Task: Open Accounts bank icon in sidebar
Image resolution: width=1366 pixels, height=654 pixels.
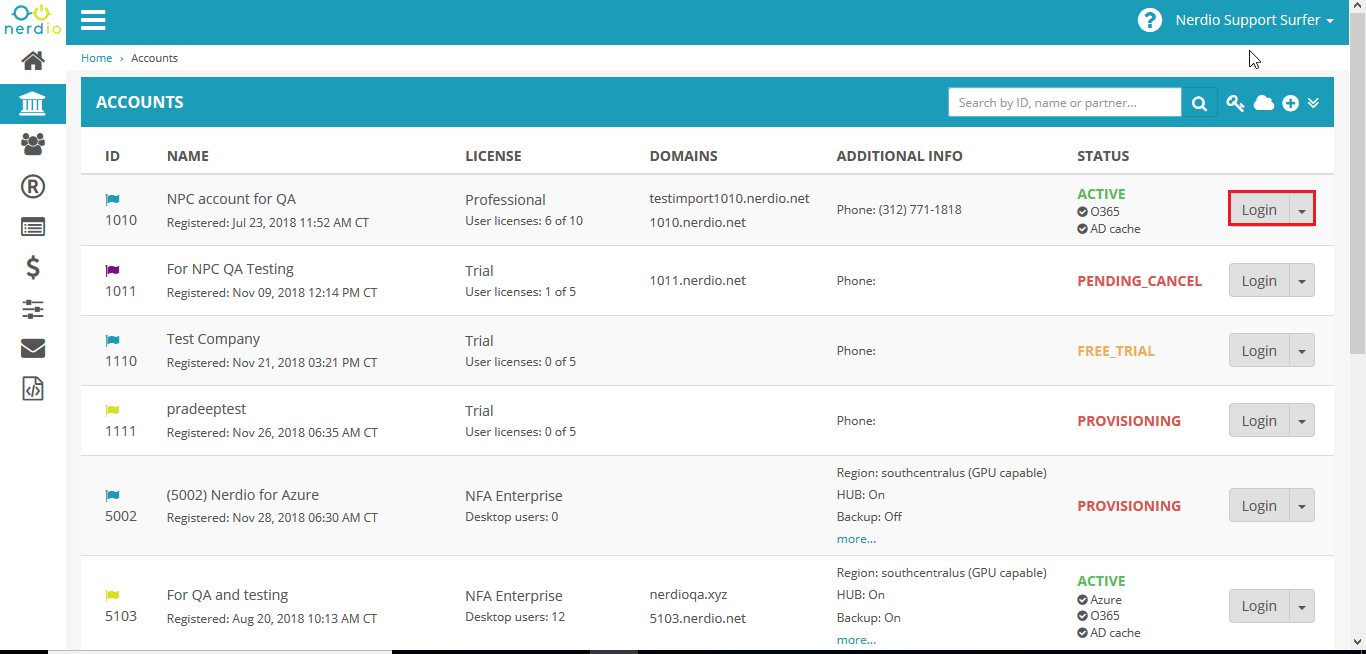Action: [33, 103]
